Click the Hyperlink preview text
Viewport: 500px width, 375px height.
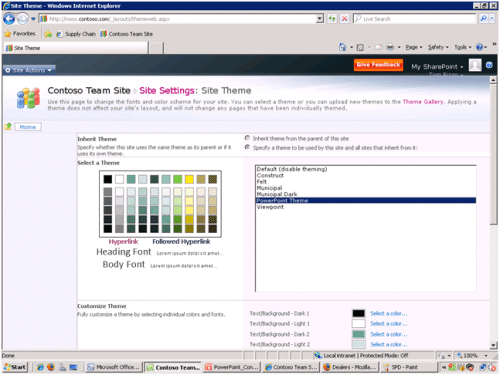coord(123,241)
